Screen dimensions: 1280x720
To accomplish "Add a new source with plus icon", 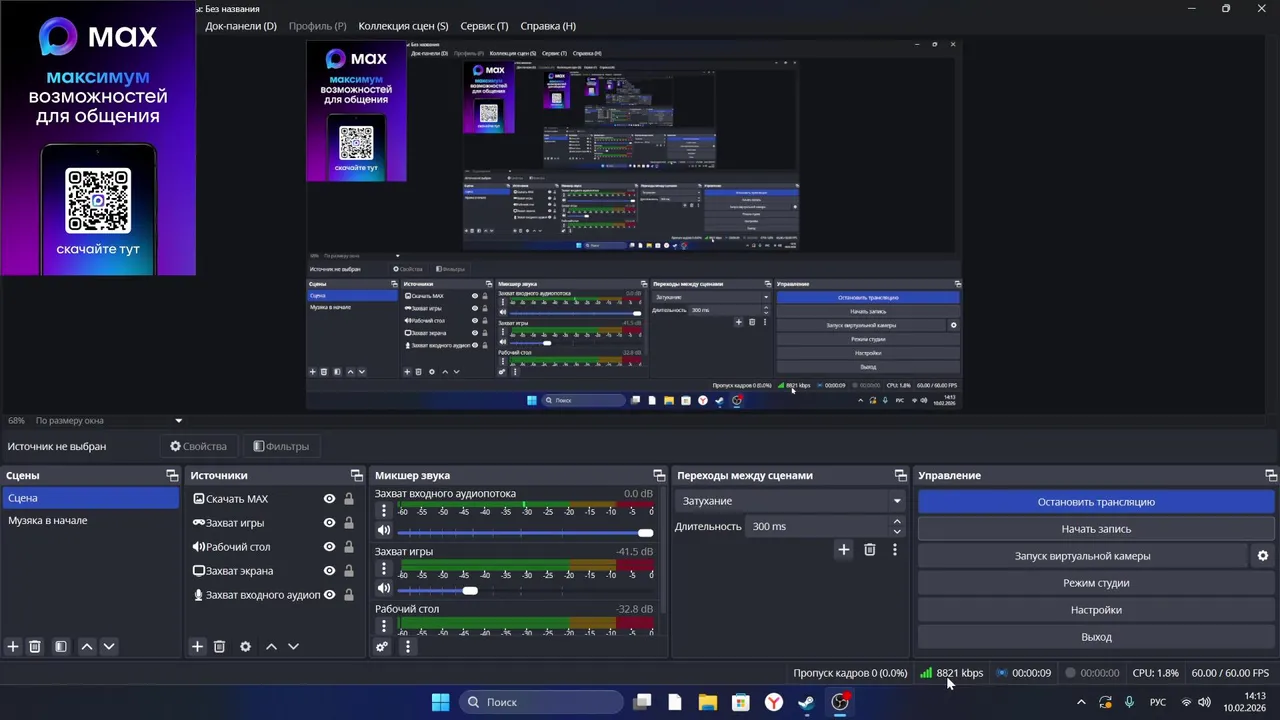I will [197, 647].
